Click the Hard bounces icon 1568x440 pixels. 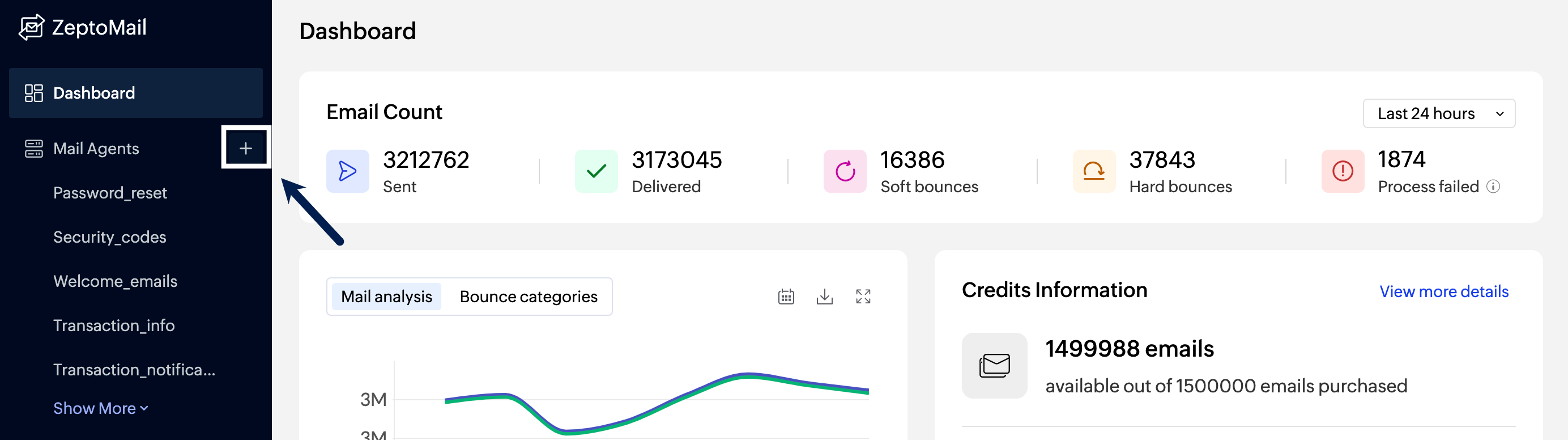pyautogui.click(x=1094, y=171)
